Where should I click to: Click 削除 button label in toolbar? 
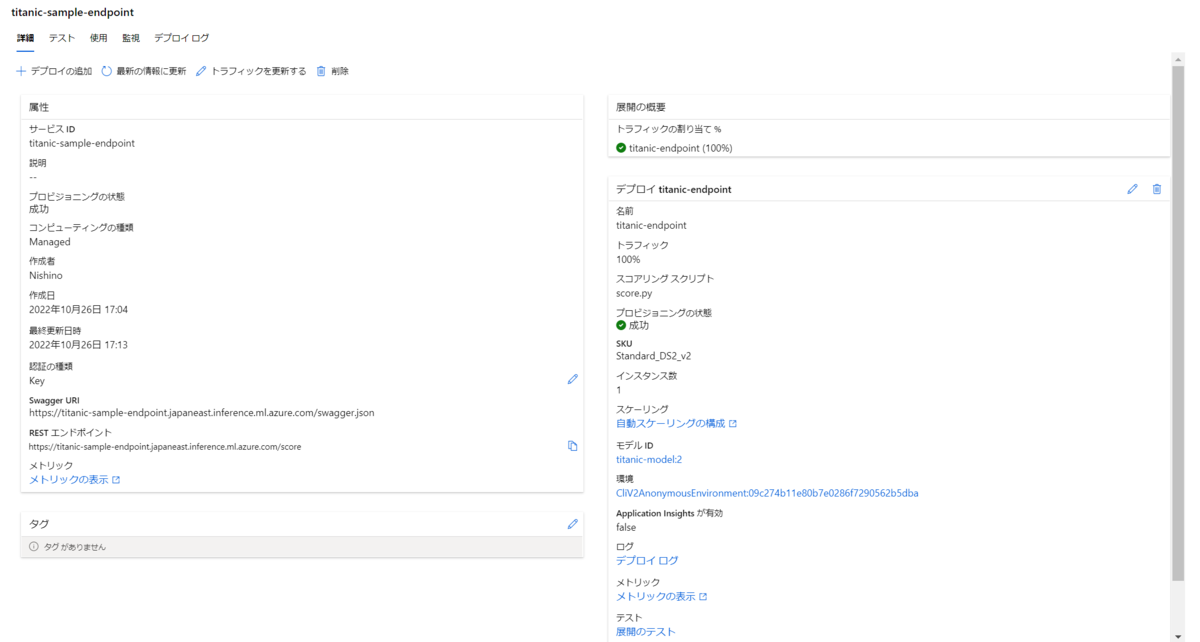coord(340,71)
